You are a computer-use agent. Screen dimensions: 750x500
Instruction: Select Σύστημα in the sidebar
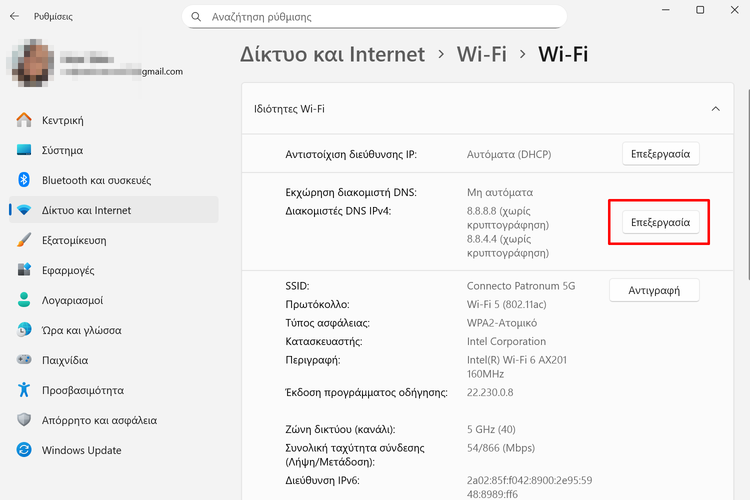click(x=62, y=150)
